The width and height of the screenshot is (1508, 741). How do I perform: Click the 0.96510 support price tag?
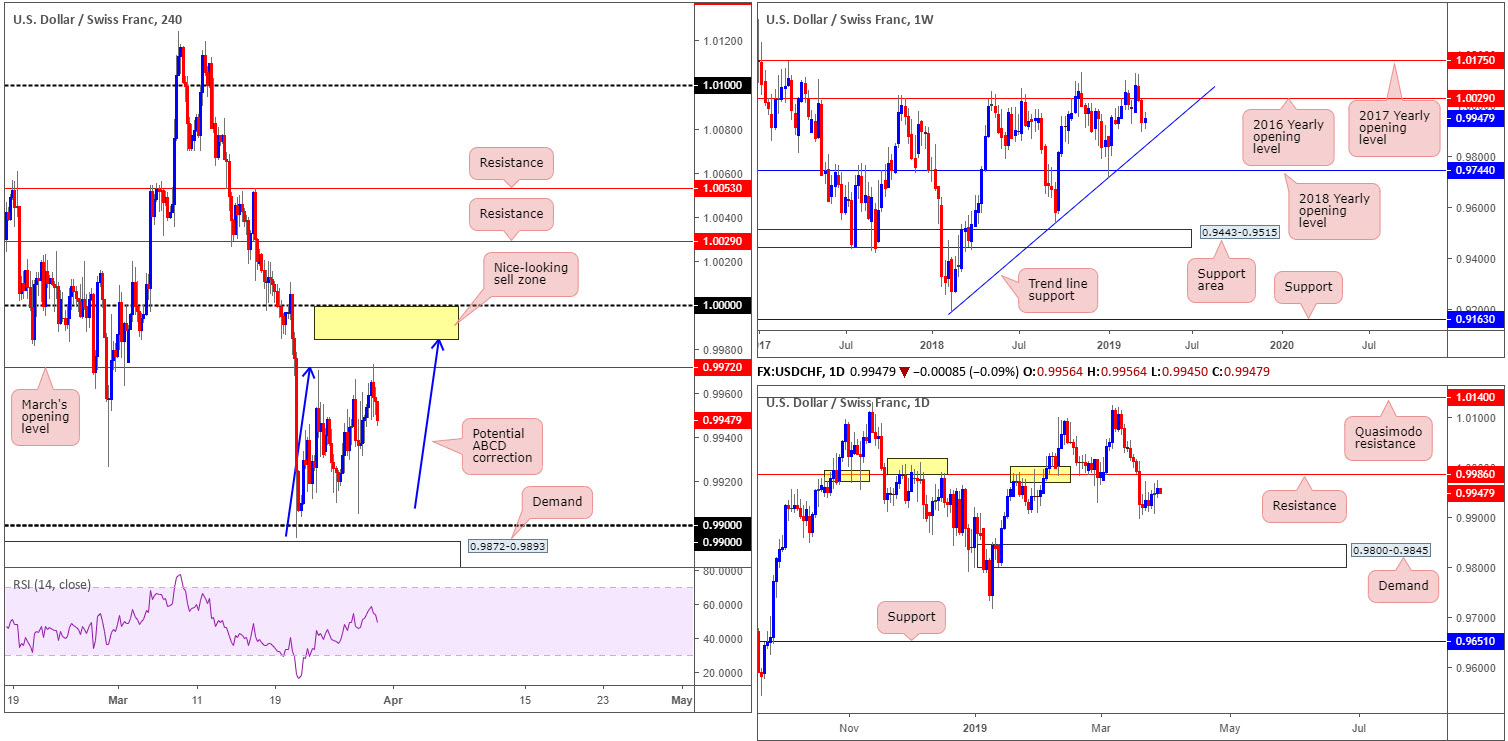point(1475,642)
